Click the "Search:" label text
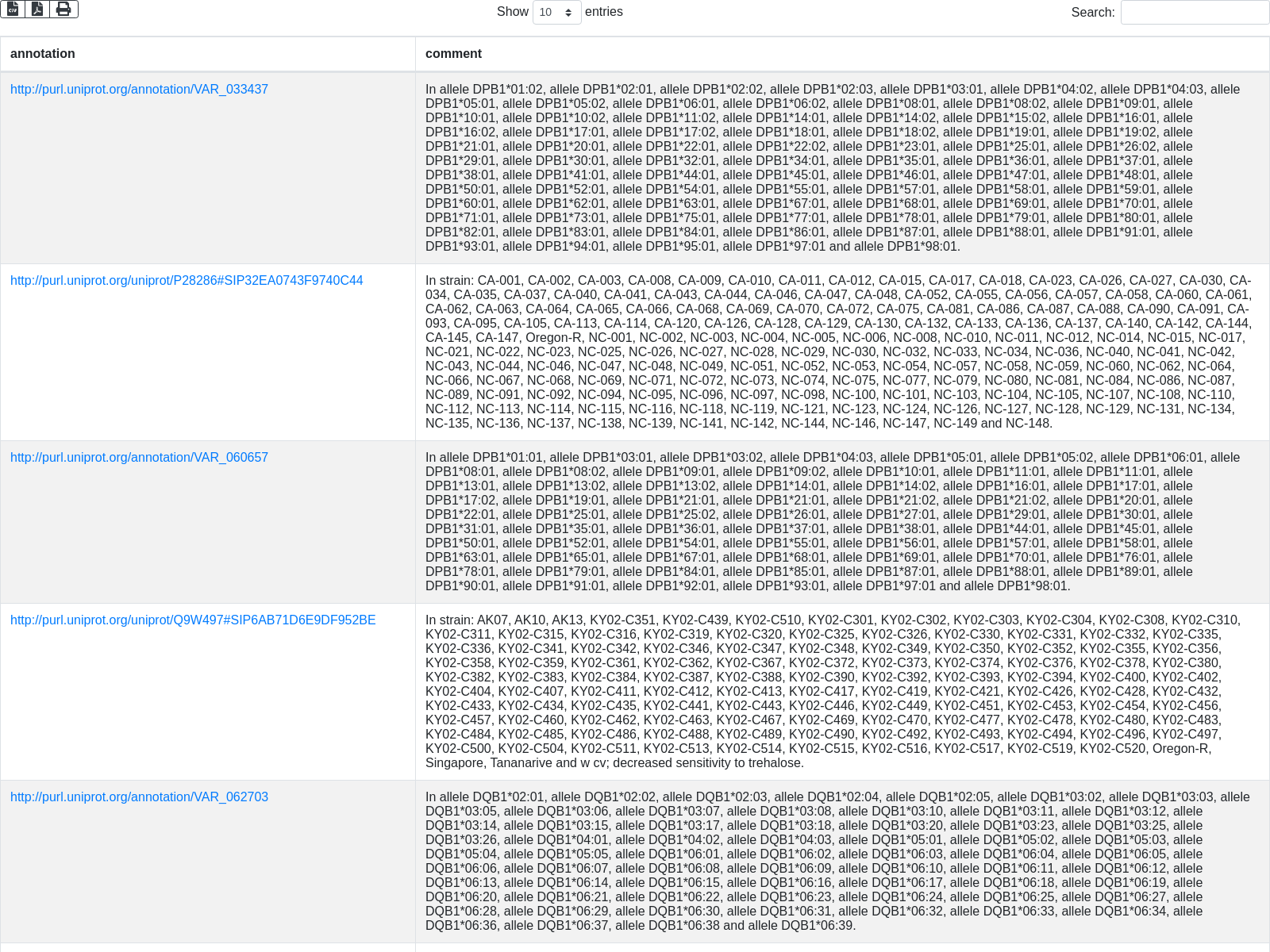 point(1092,13)
